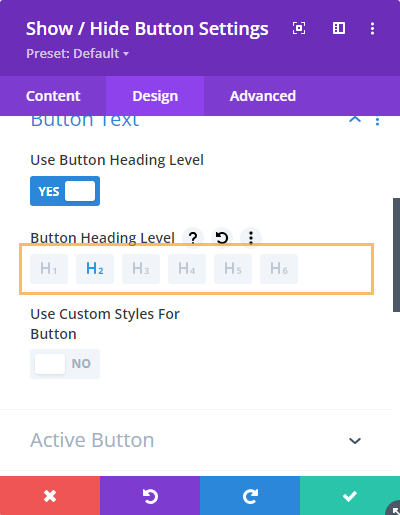Click the expand modal fullscreen icon
This screenshot has height=515, width=400.
point(299,28)
